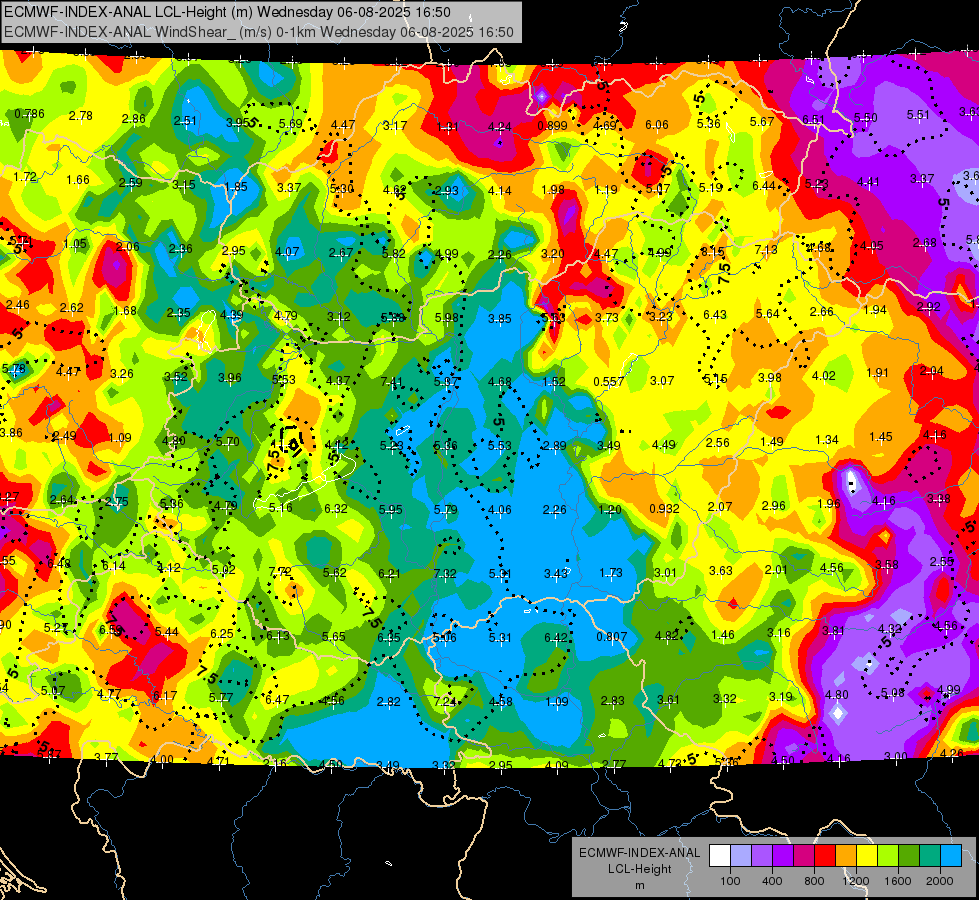The width and height of the screenshot is (979, 900).
Task: Click the LCL-Height title line at top
Action: pyautogui.click(x=227, y=12)
